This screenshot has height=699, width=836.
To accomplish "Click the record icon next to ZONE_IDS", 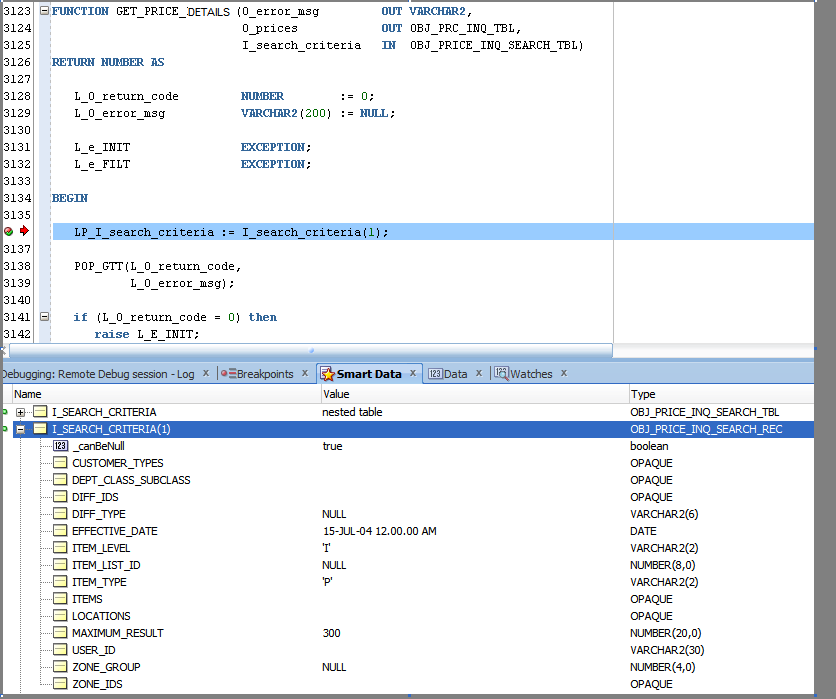I will pos(60,684).
